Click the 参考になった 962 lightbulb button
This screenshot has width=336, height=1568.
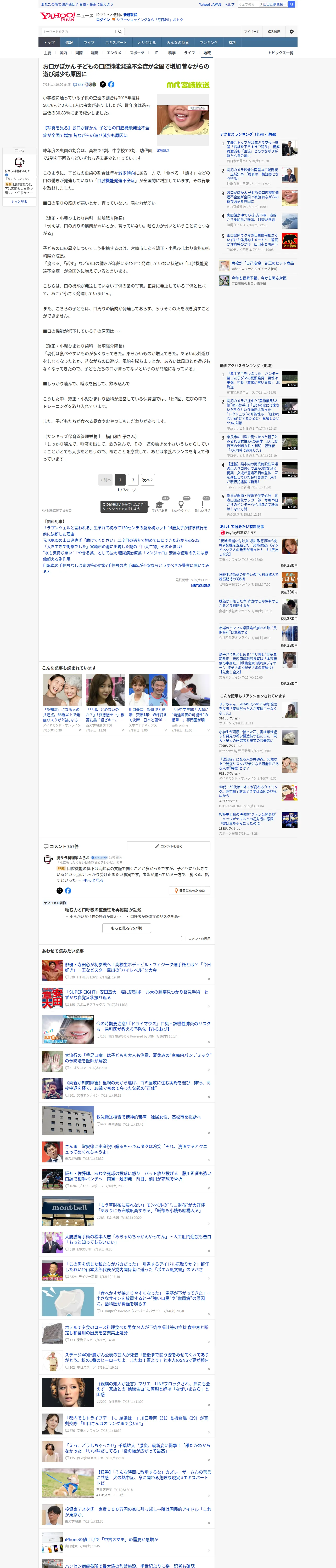coord(190,891)
